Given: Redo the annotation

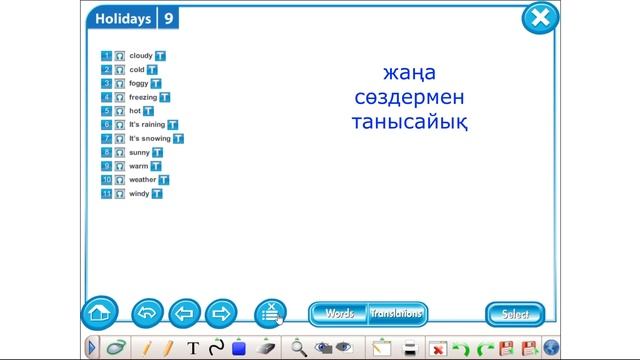Looking at the screenshot, I should (x=485, y=349).
